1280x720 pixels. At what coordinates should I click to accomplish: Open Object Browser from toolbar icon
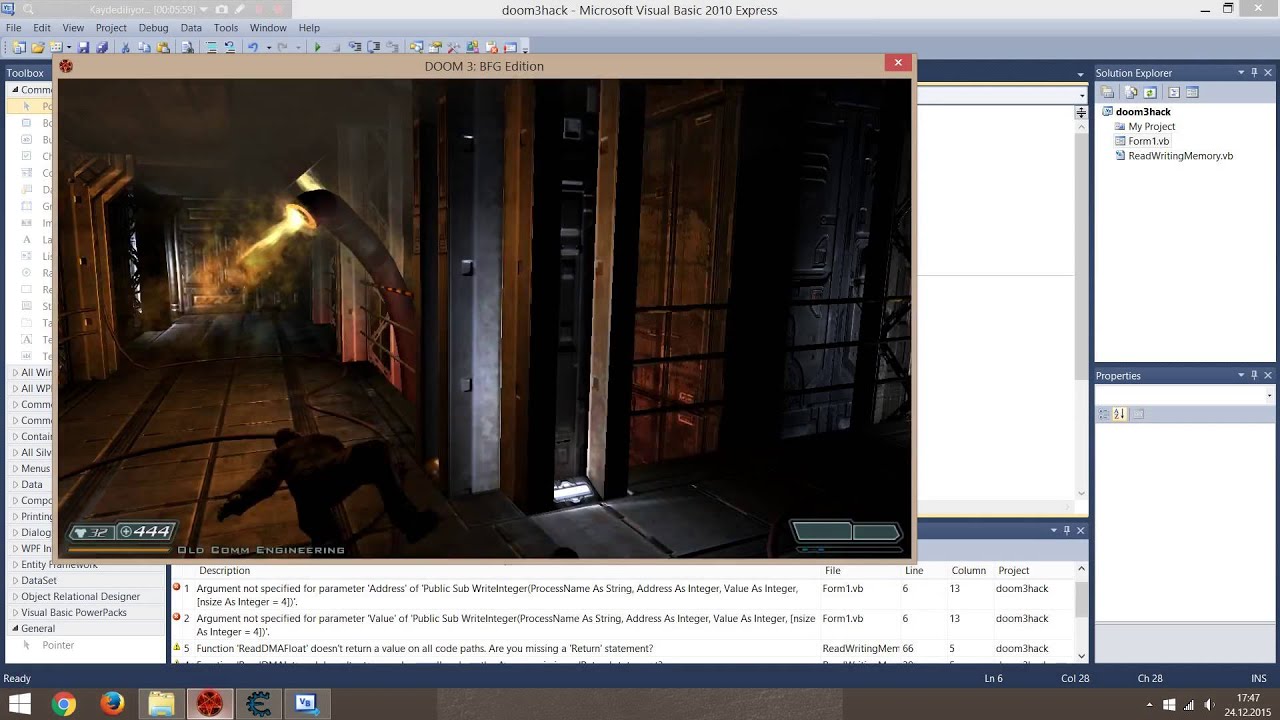pyautogui.click(x=472, y=47)
